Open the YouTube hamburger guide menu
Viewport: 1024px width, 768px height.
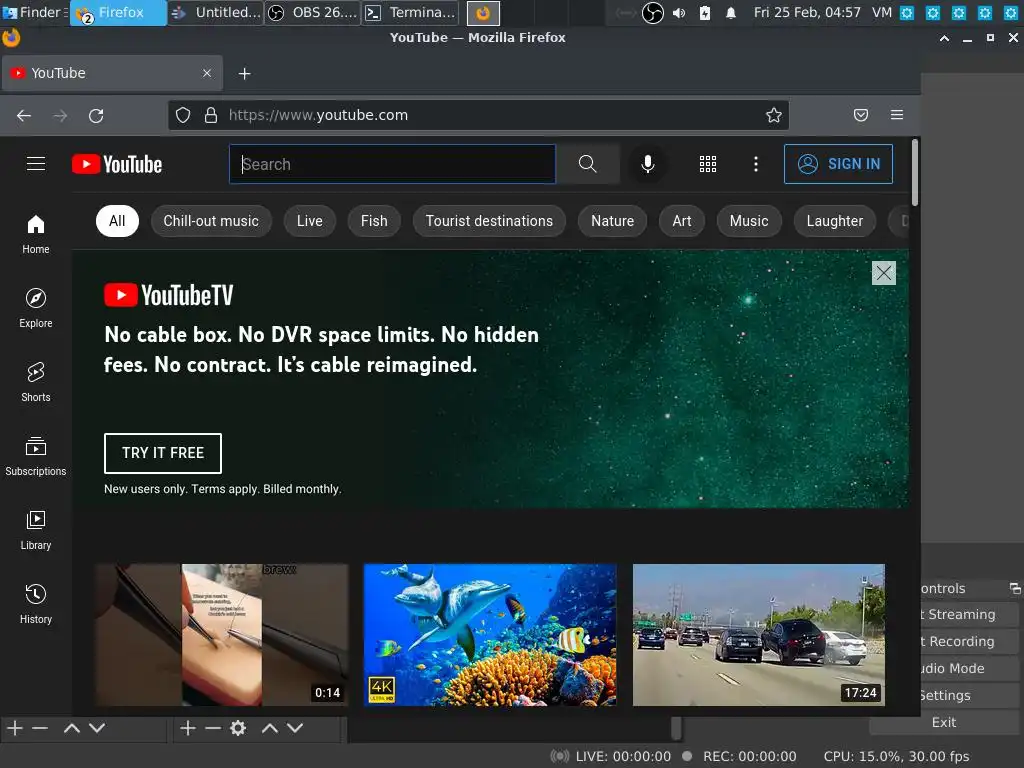click(36, 164)
